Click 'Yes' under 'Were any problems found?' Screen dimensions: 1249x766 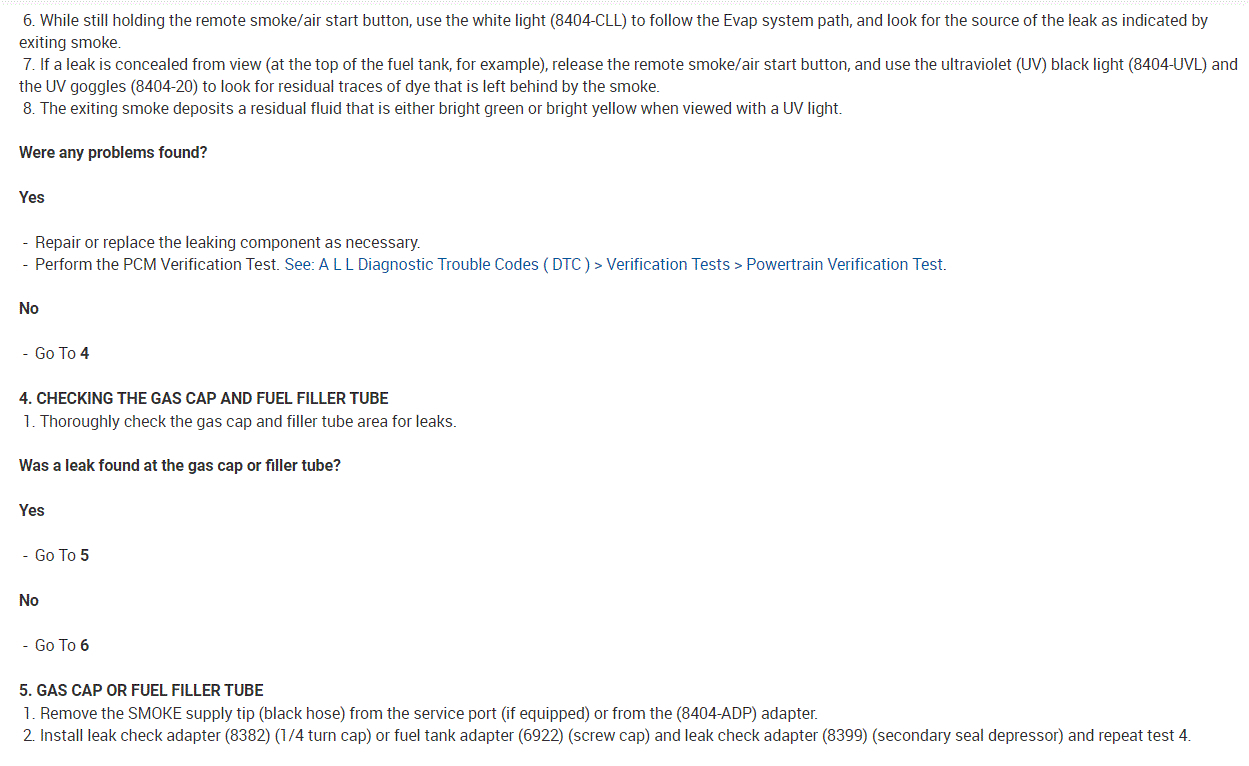click(x=32, y=198)
